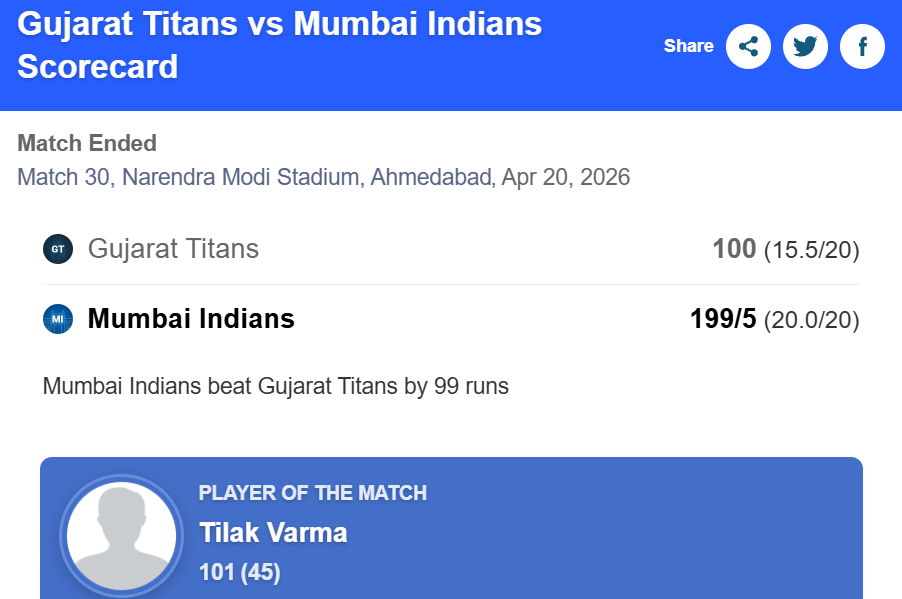Share the scorecard on Twitter
Screen dimensions: 902x599
coord(805,46)
